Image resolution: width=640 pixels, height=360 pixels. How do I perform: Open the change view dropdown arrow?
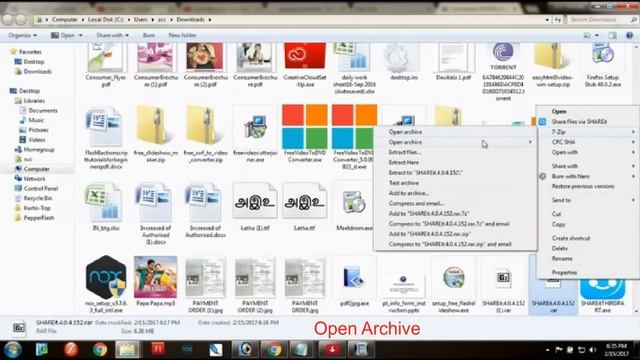(597, 36)
